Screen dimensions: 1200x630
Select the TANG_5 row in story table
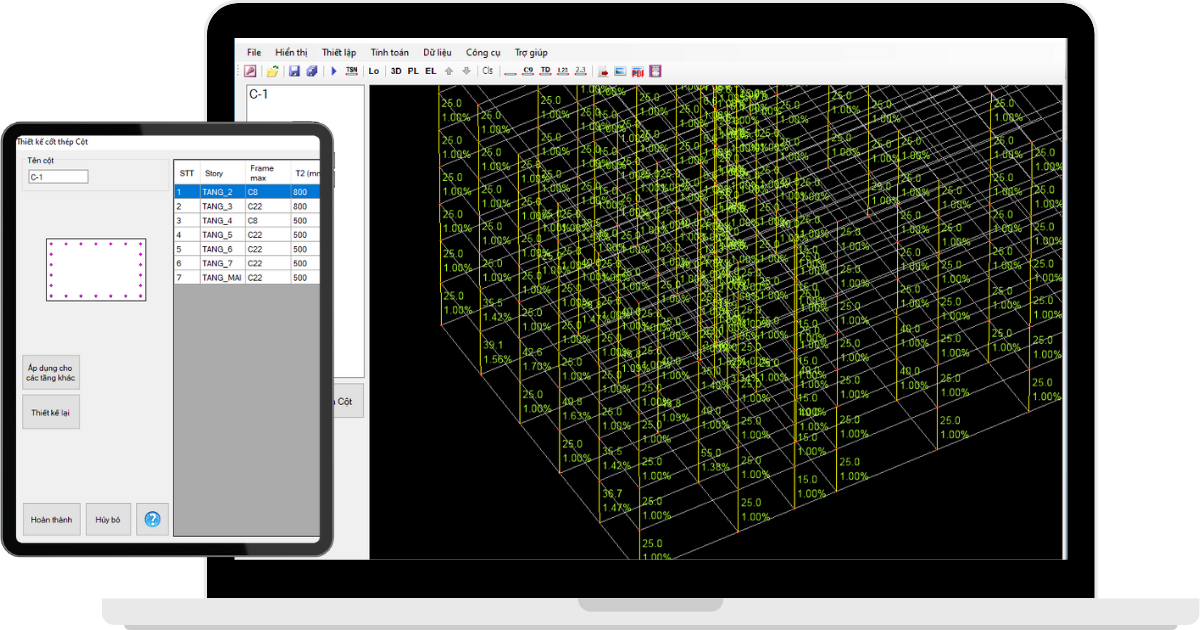217,235
